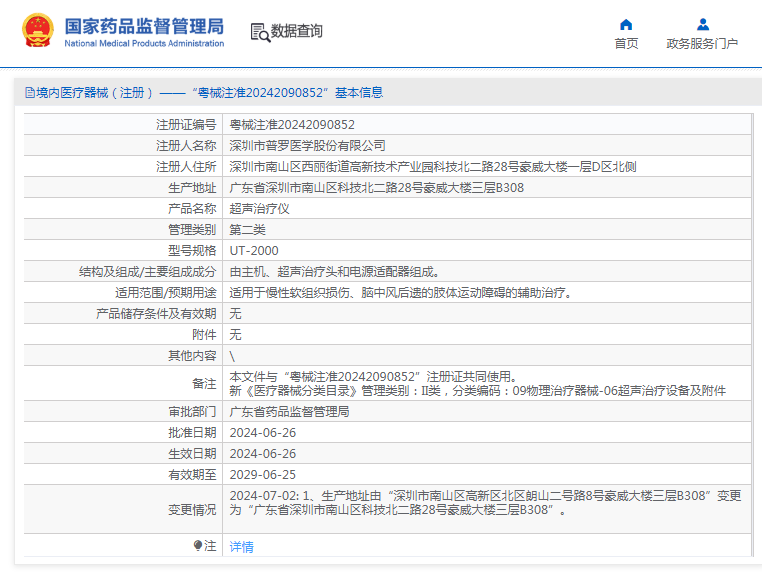Viewport: 762px width, 572px height.
Task: Click the 其他内容 label
Action: [192, 356]
